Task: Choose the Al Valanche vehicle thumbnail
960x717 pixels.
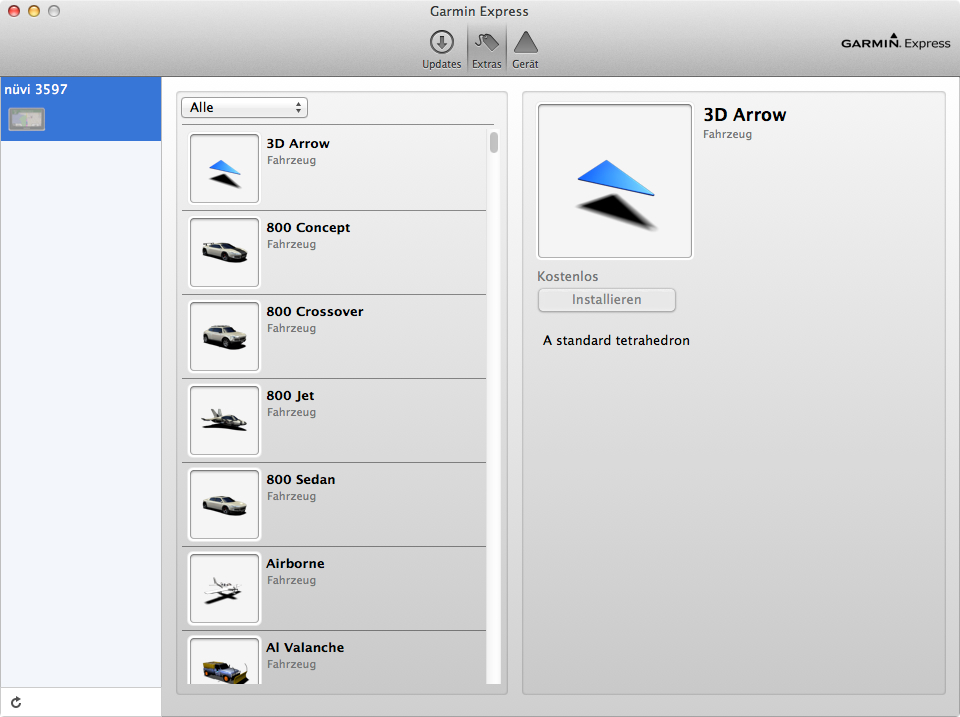Action: click(224, 664)
